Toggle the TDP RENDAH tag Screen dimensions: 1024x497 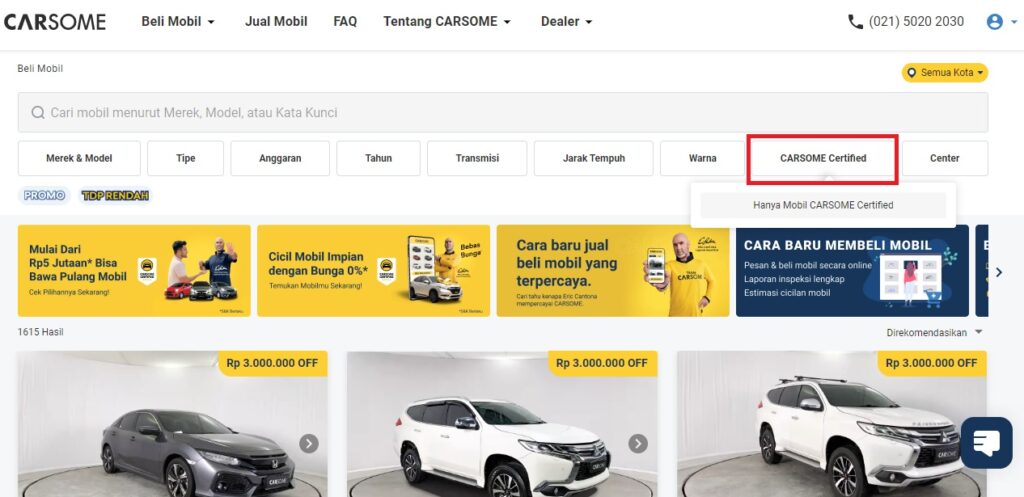116,195
